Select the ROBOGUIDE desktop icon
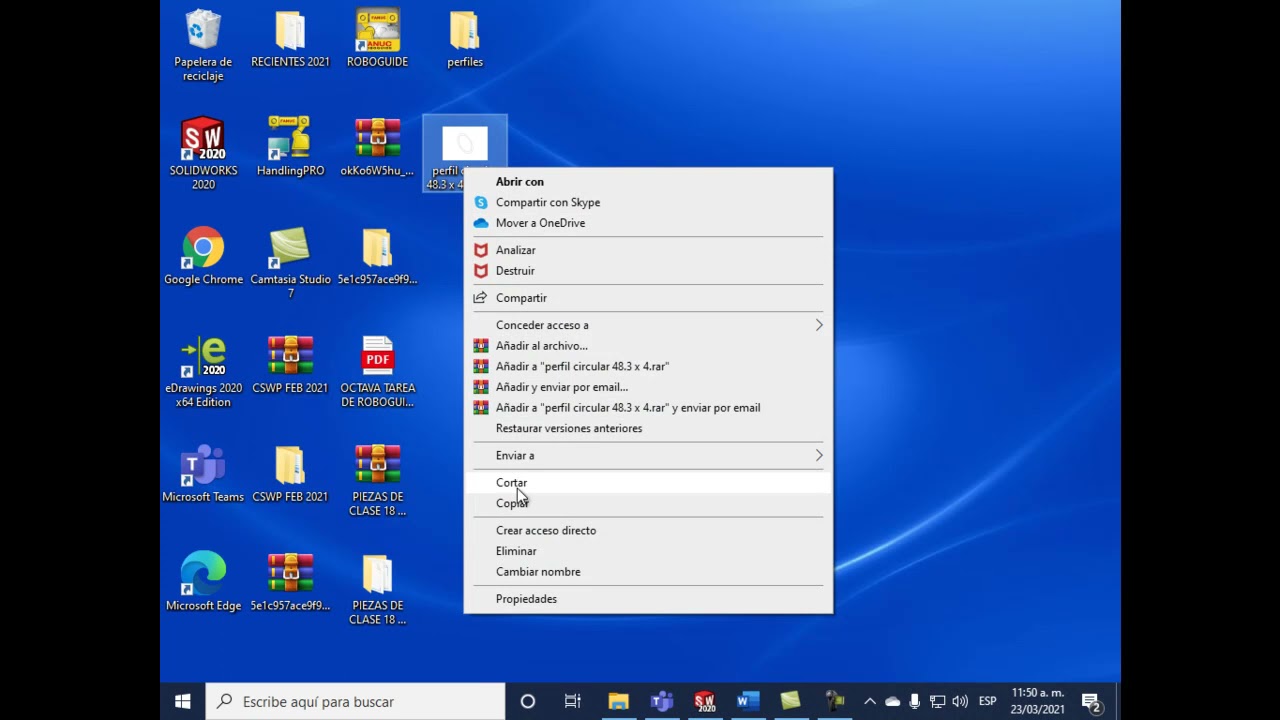 [x=377, y=40]
